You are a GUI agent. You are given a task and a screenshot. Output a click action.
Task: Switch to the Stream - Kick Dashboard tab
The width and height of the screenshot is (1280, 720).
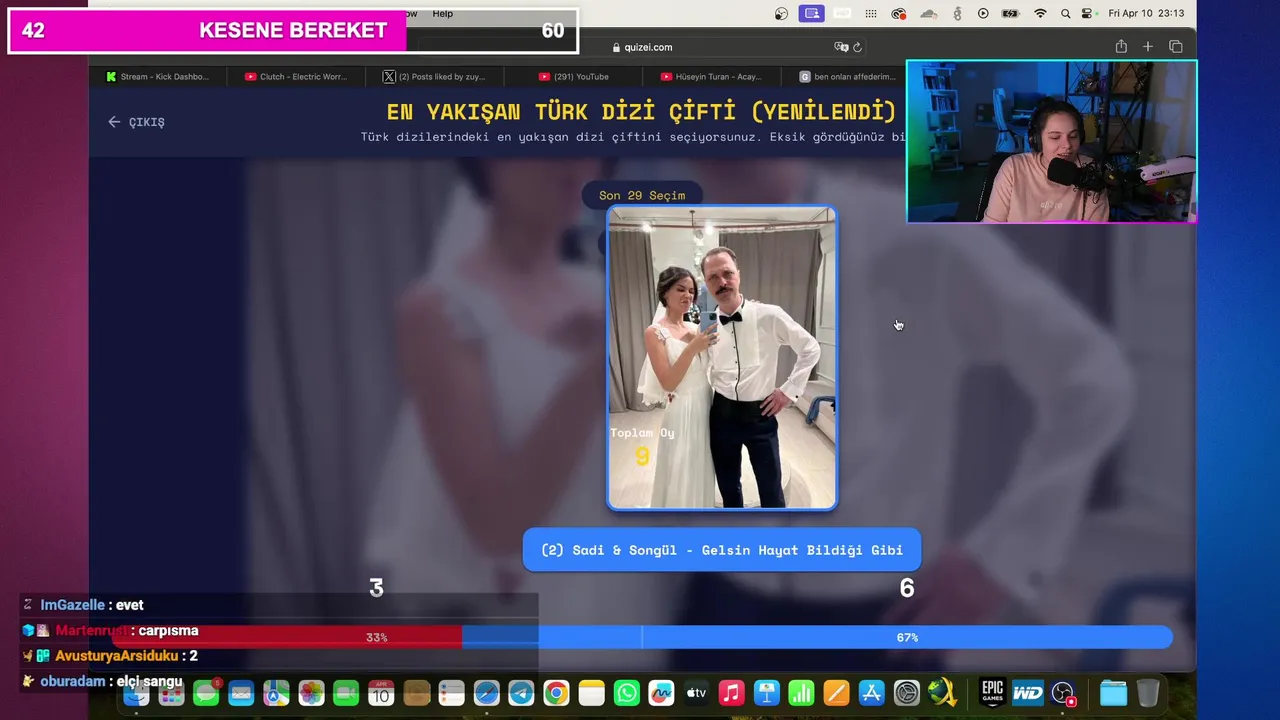158,76
